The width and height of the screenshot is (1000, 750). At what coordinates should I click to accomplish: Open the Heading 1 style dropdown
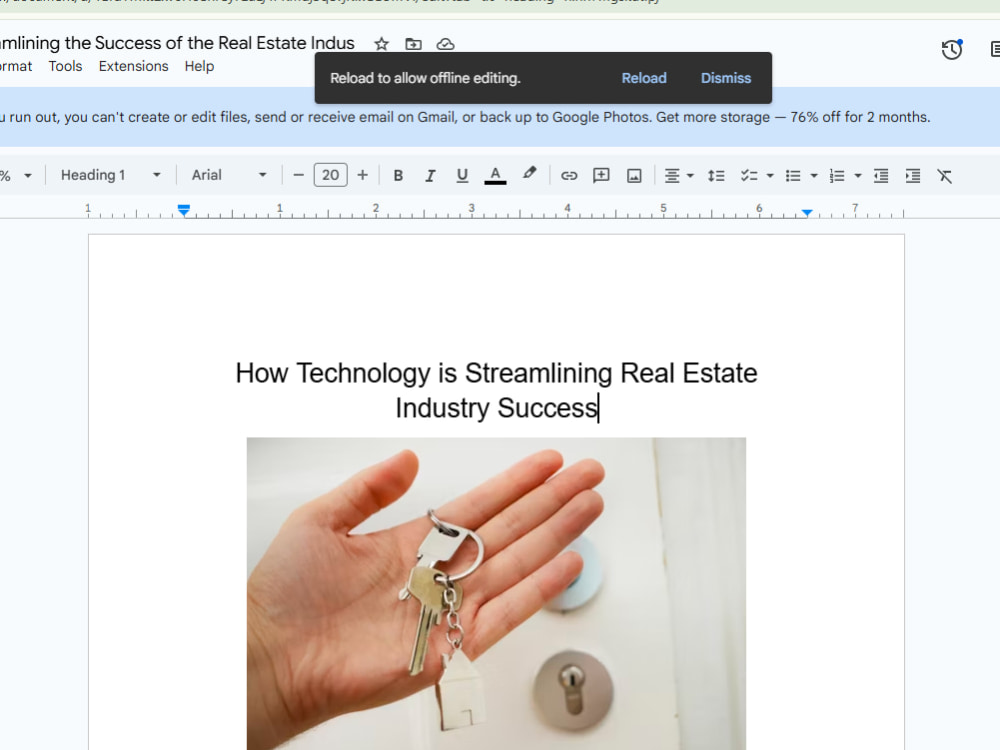coord(110,175)
